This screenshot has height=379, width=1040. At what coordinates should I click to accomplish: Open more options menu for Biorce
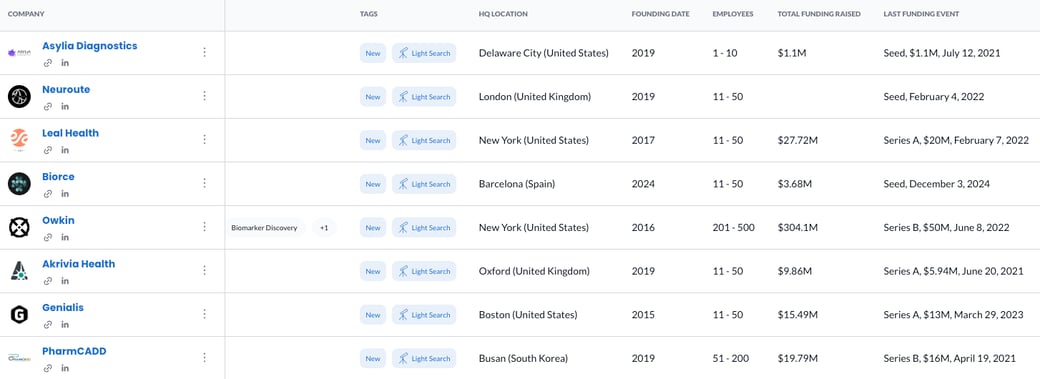point(204,183)
